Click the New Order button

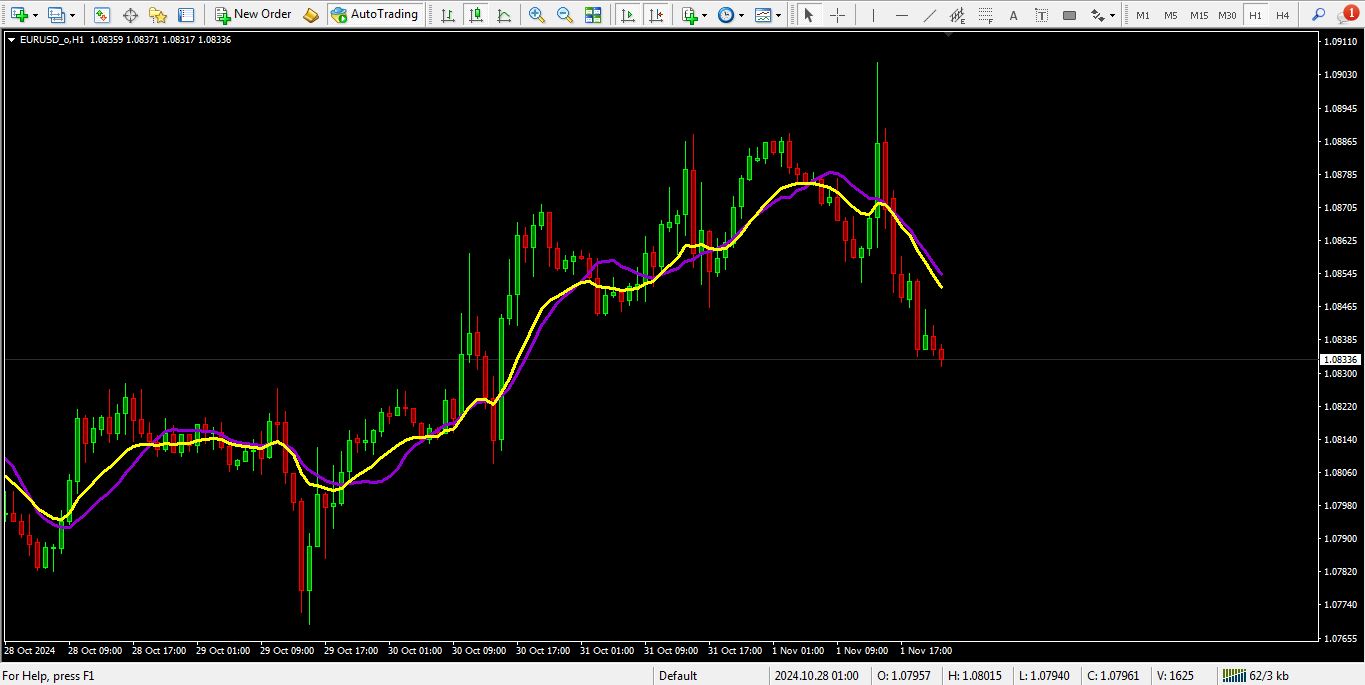[253, 14]
